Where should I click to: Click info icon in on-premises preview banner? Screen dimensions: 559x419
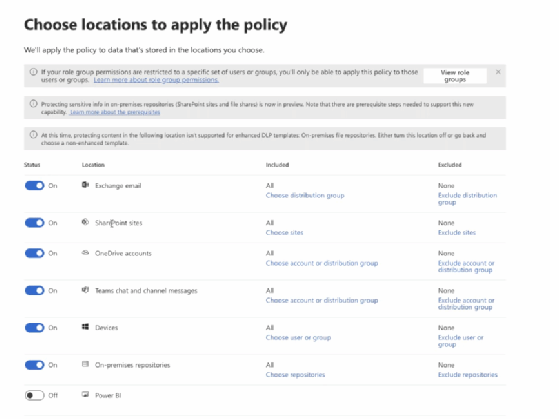(33, 104)
